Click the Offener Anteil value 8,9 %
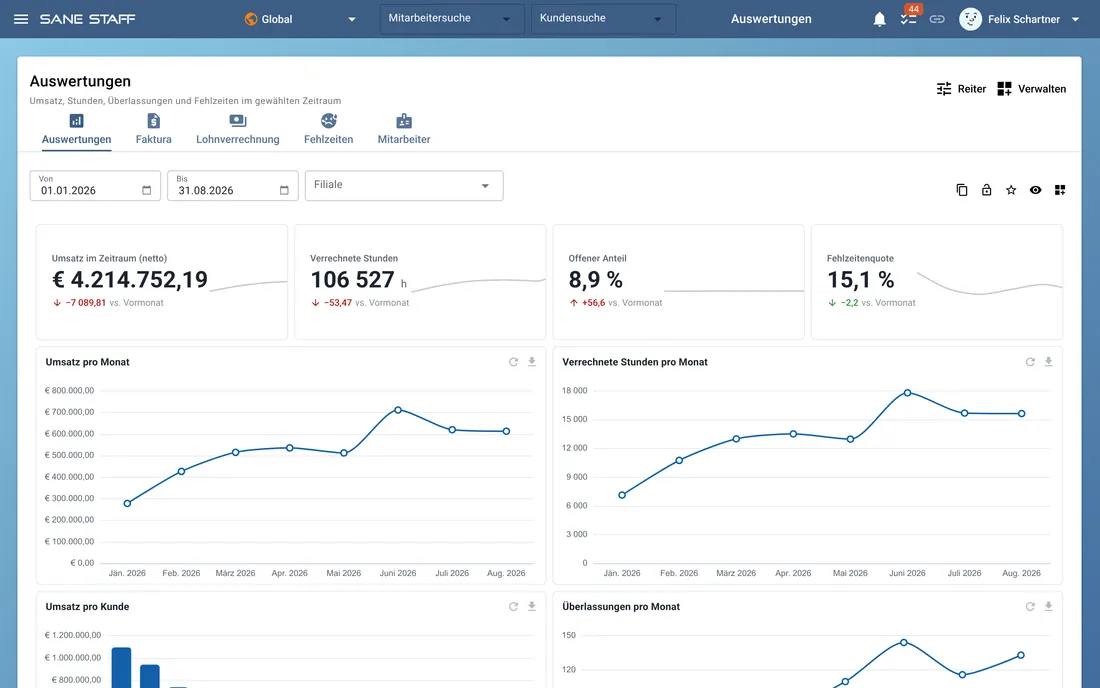 tap(596, 280)
